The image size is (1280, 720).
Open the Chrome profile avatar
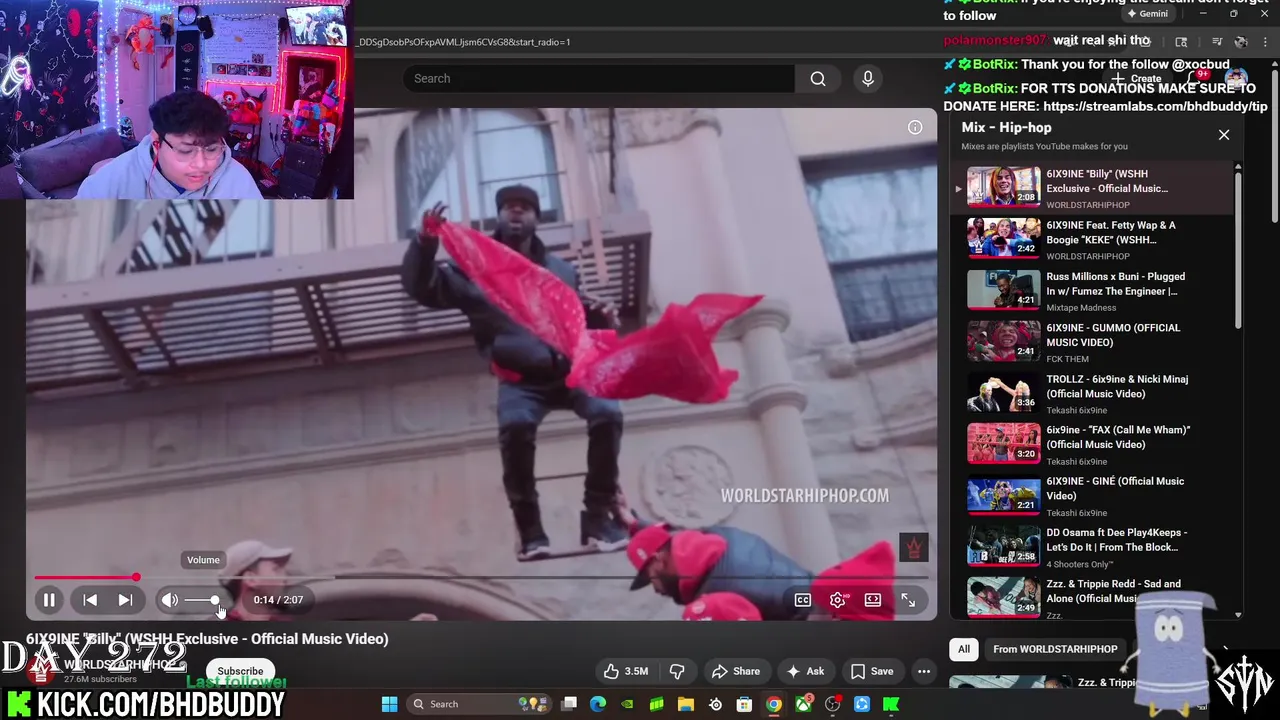pos(1241,41)
